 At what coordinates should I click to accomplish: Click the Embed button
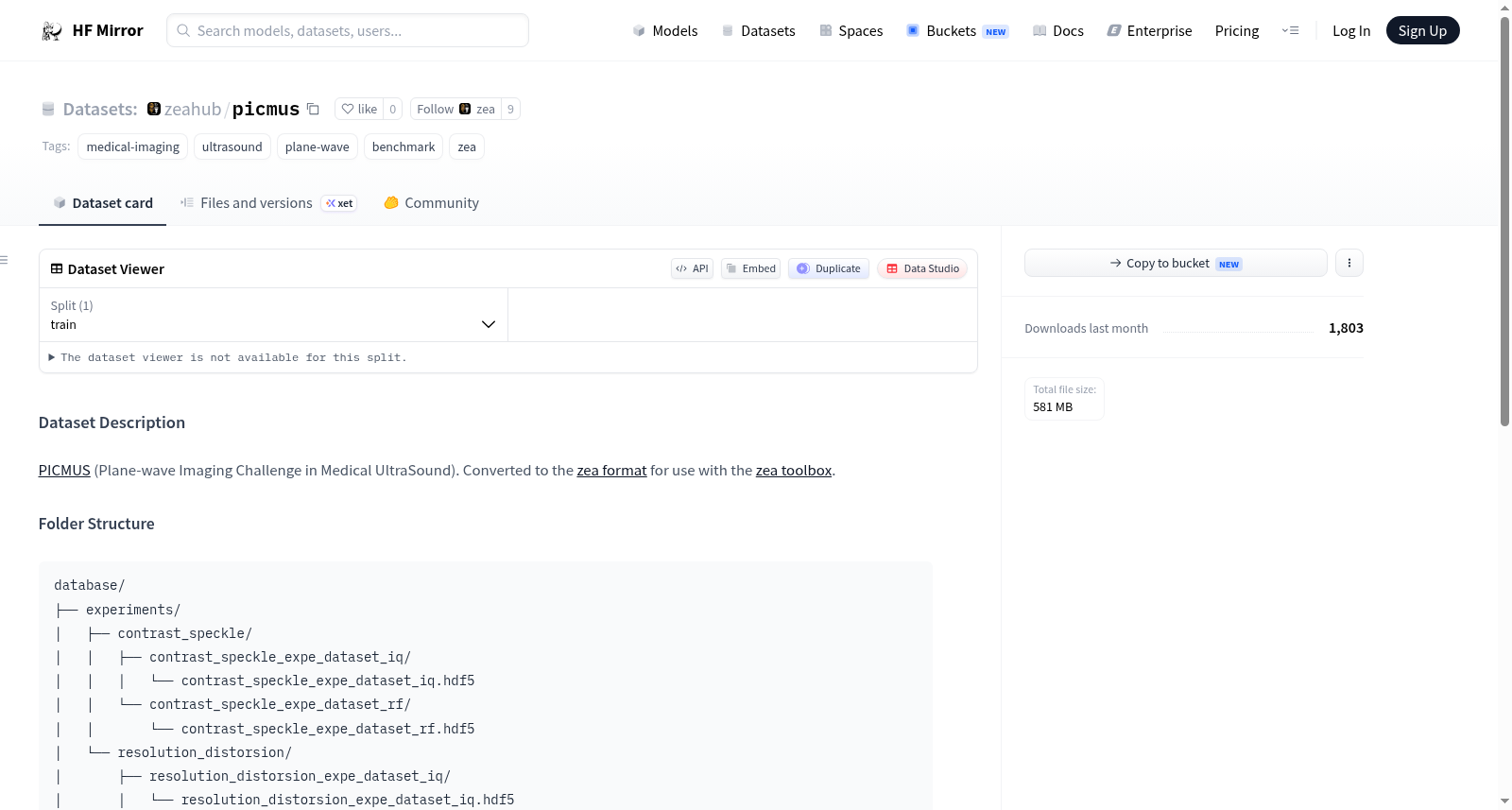[751, 268]
